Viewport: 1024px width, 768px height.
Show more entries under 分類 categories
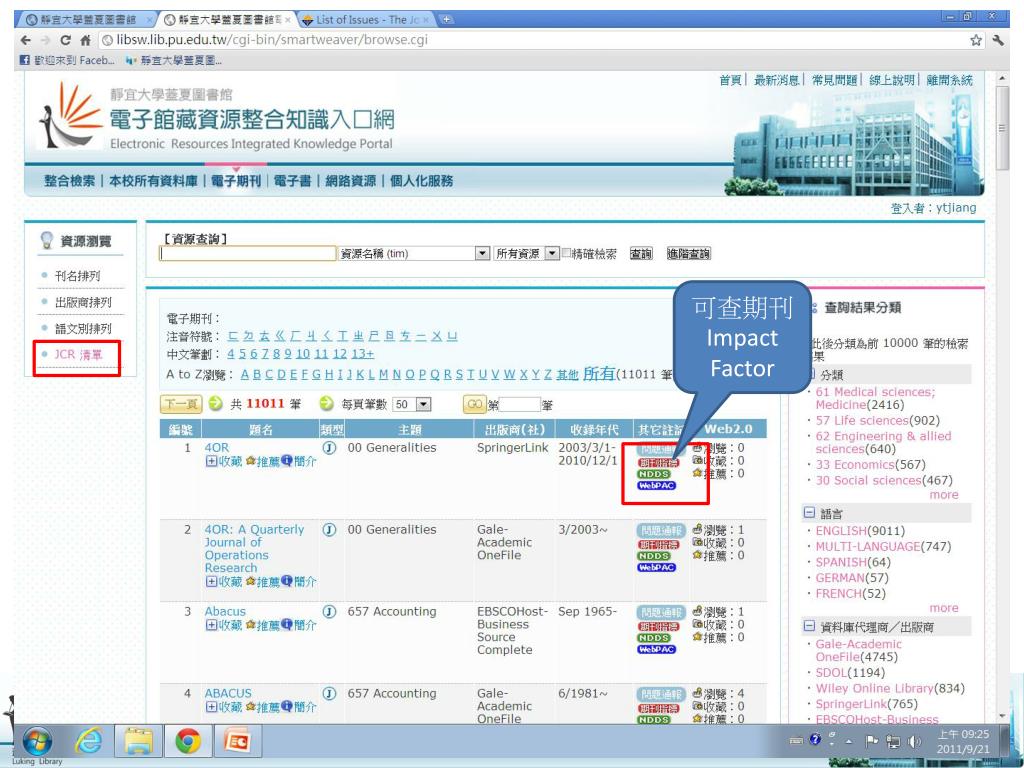click(x=944, y=495)
